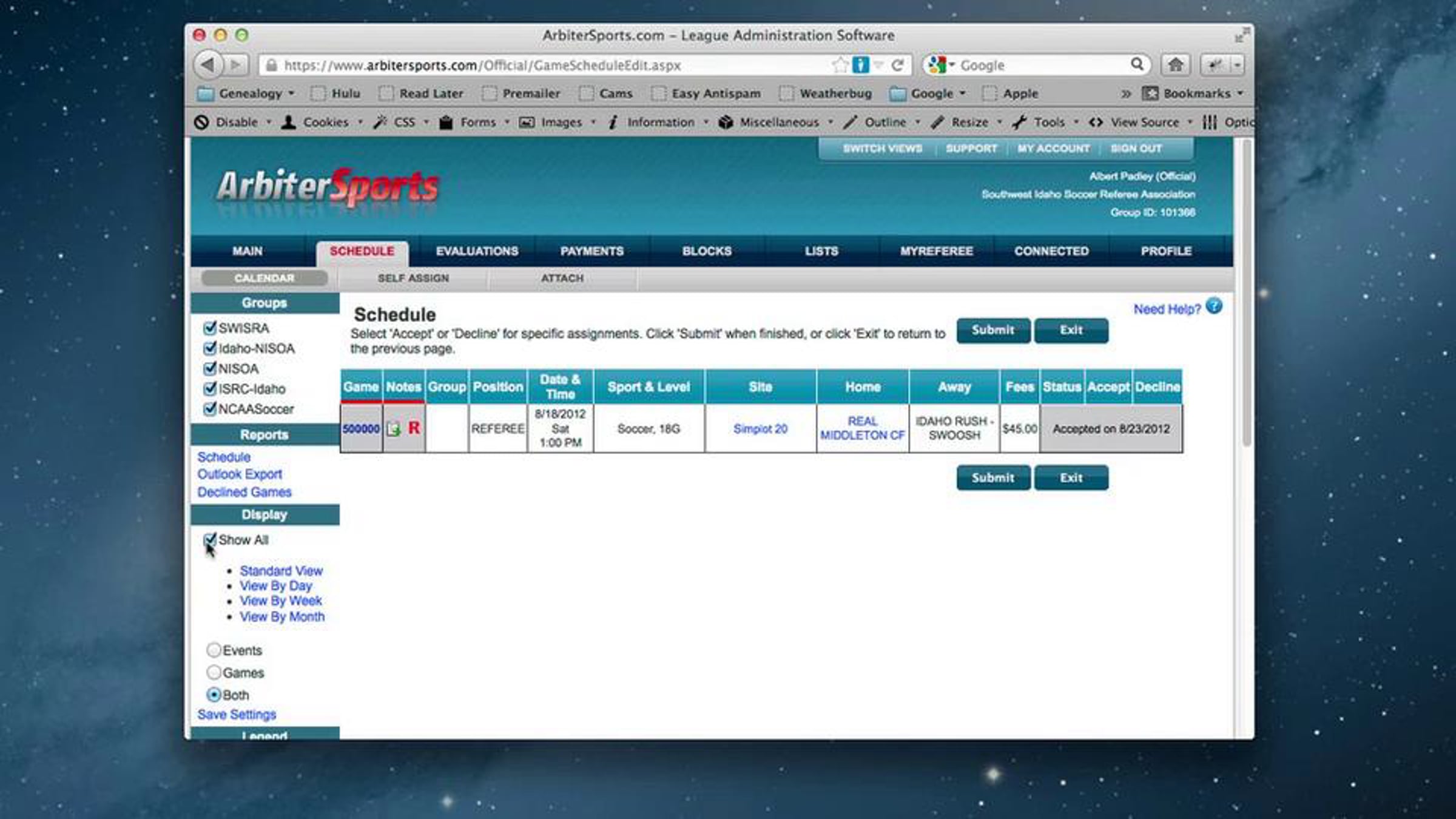Viewport: 1456px width, 819px height.
Task: Open the SELF ASSIGN sub-tab
Action: [413, 278]
